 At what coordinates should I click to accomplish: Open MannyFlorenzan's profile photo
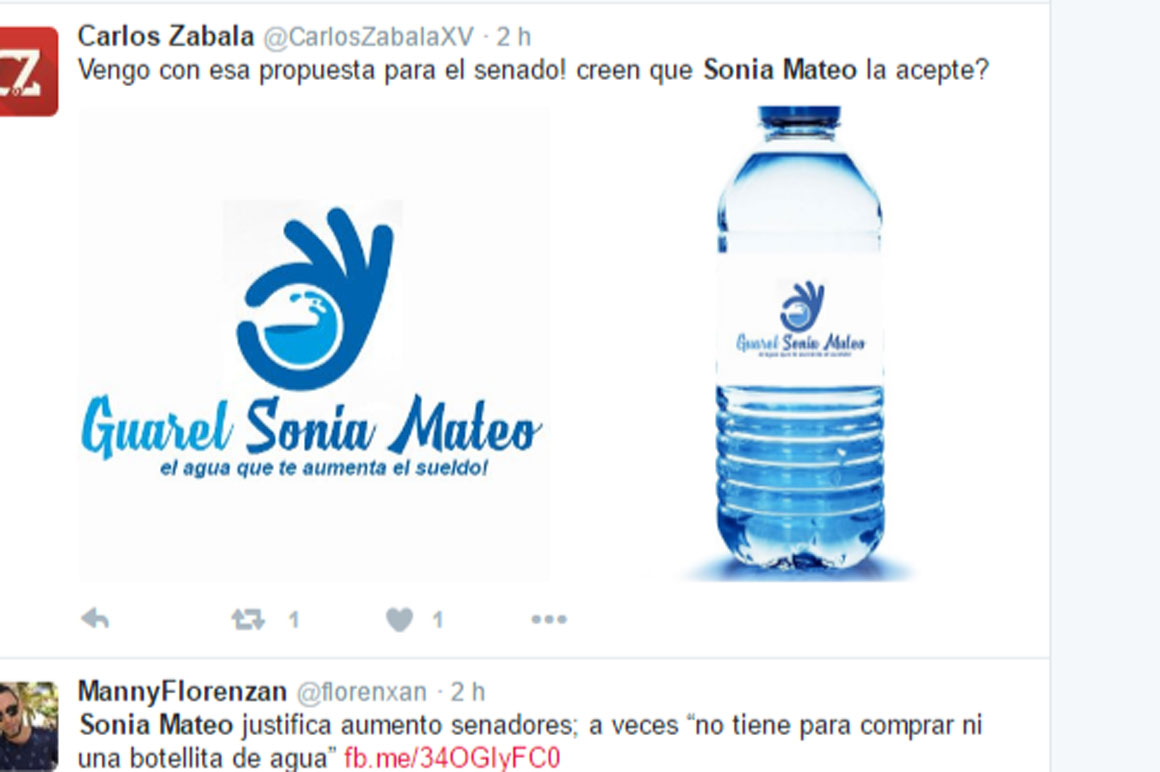point(28,726)
